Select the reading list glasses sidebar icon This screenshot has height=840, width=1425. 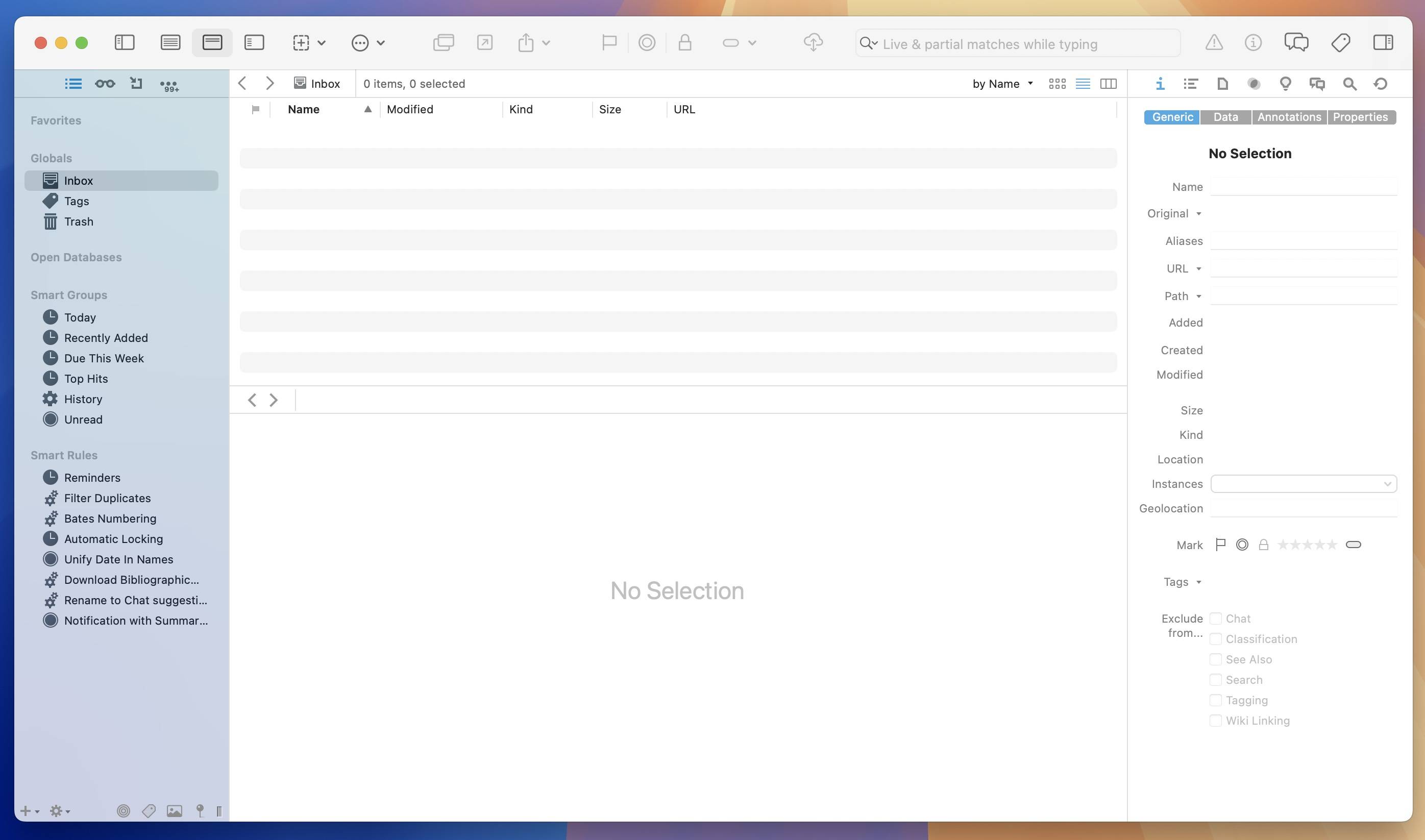(x=105, y=84)
